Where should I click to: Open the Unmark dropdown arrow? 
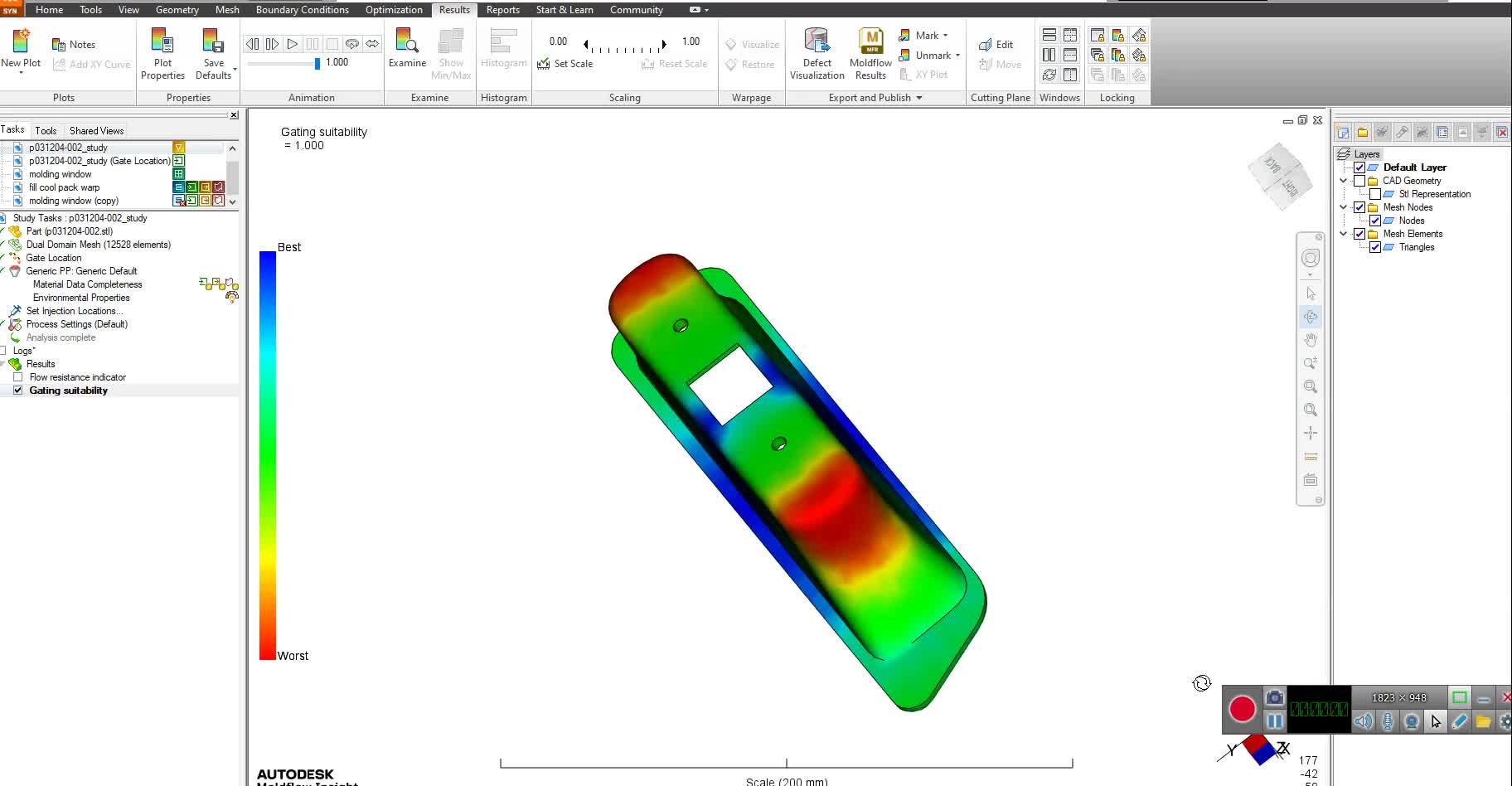coord(957,56)
